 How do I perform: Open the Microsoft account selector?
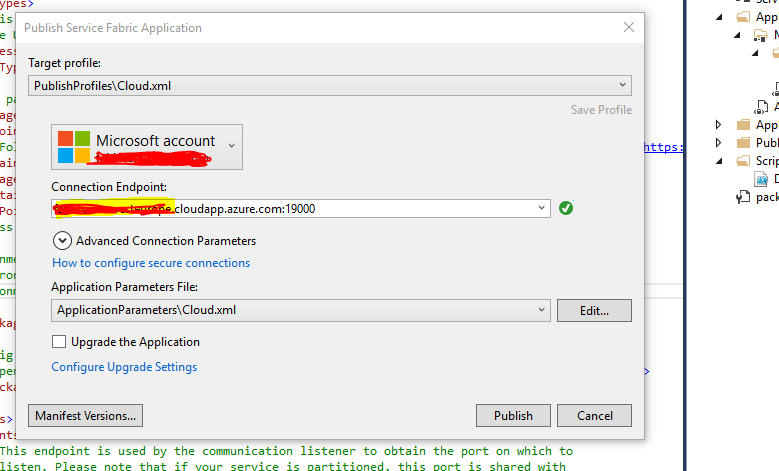[x=147, y=147]
